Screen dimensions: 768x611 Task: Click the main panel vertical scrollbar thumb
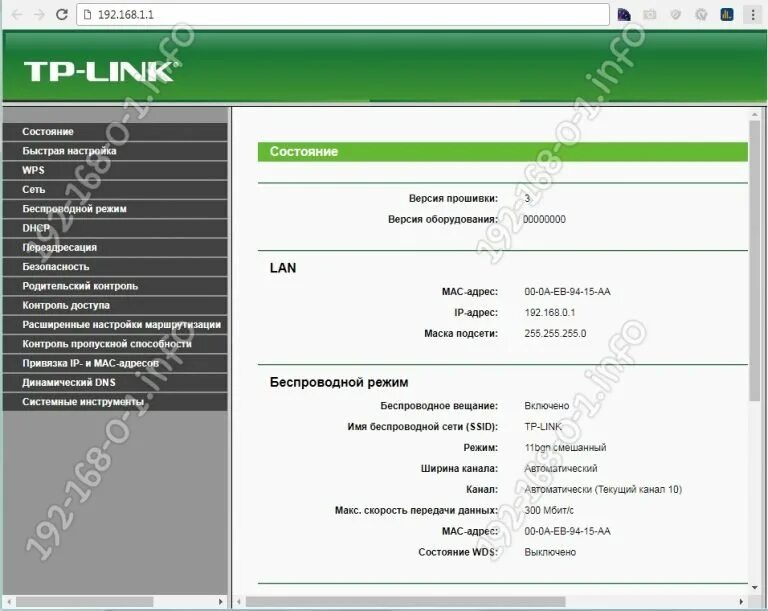tap(754, 261)
